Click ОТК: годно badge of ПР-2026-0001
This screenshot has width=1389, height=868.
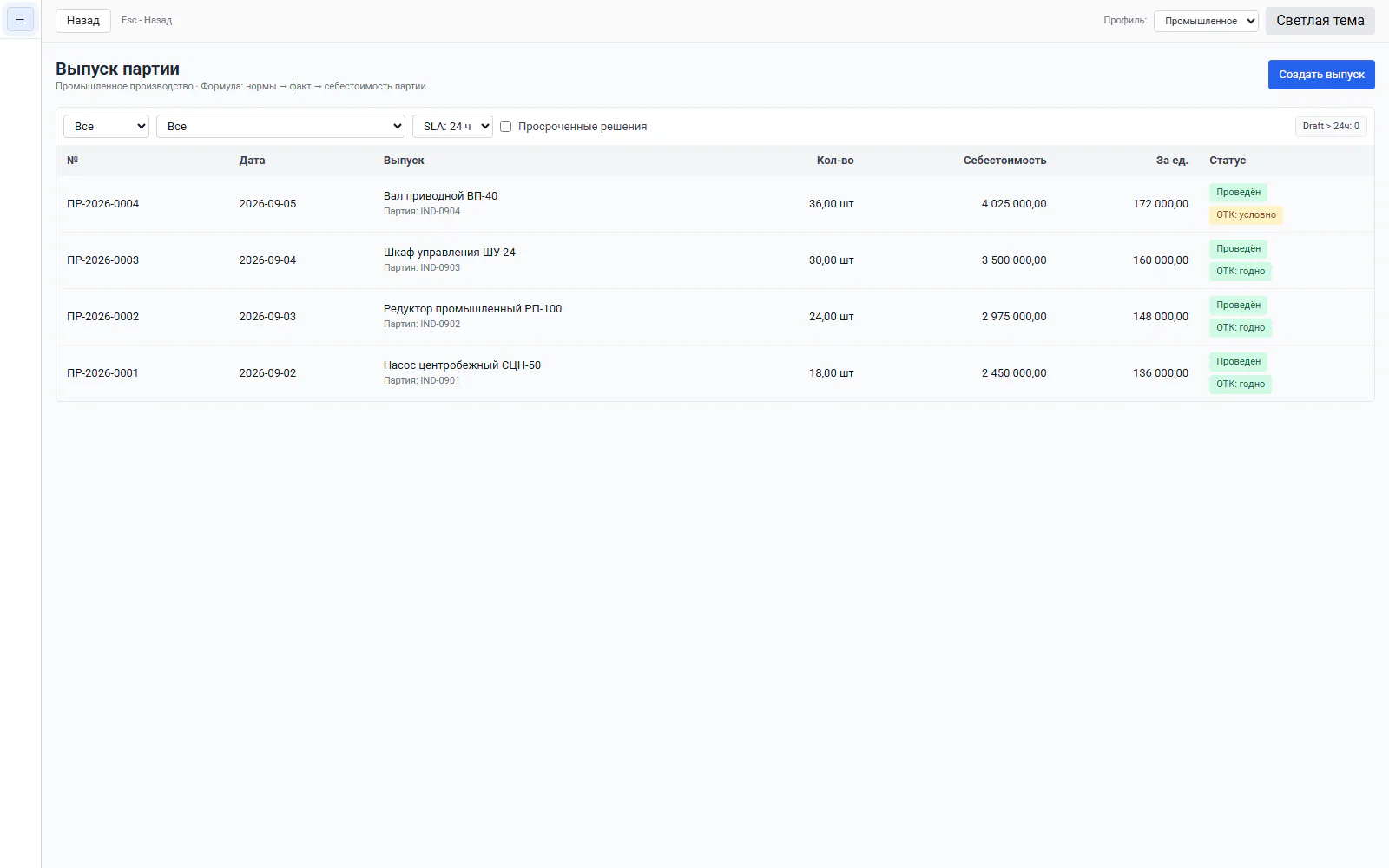click(1240, 385)
